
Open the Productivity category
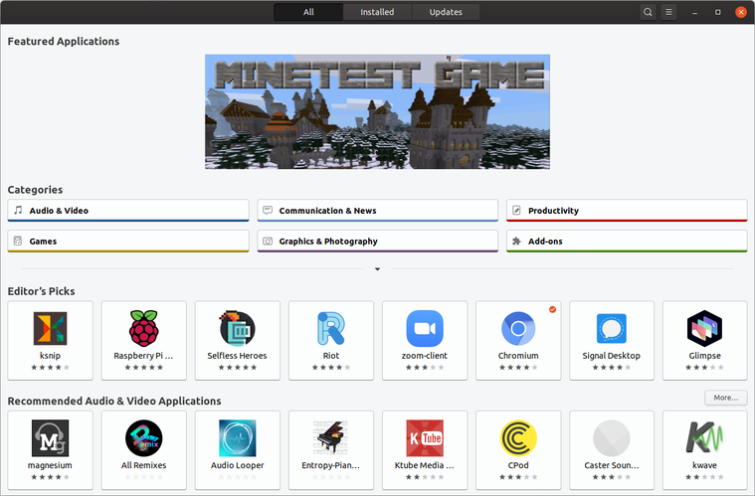click(626, 211)
